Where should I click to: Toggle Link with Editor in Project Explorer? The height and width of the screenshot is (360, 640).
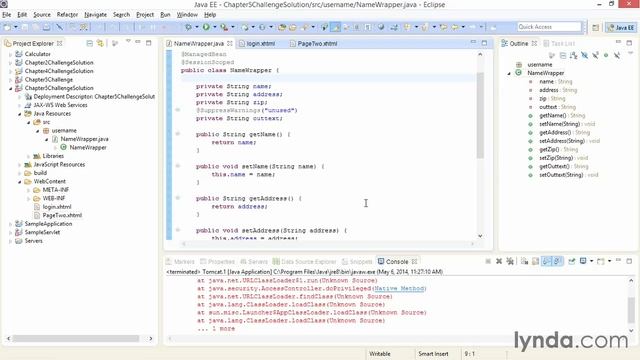pyautogui.click(x=100, y=43)
